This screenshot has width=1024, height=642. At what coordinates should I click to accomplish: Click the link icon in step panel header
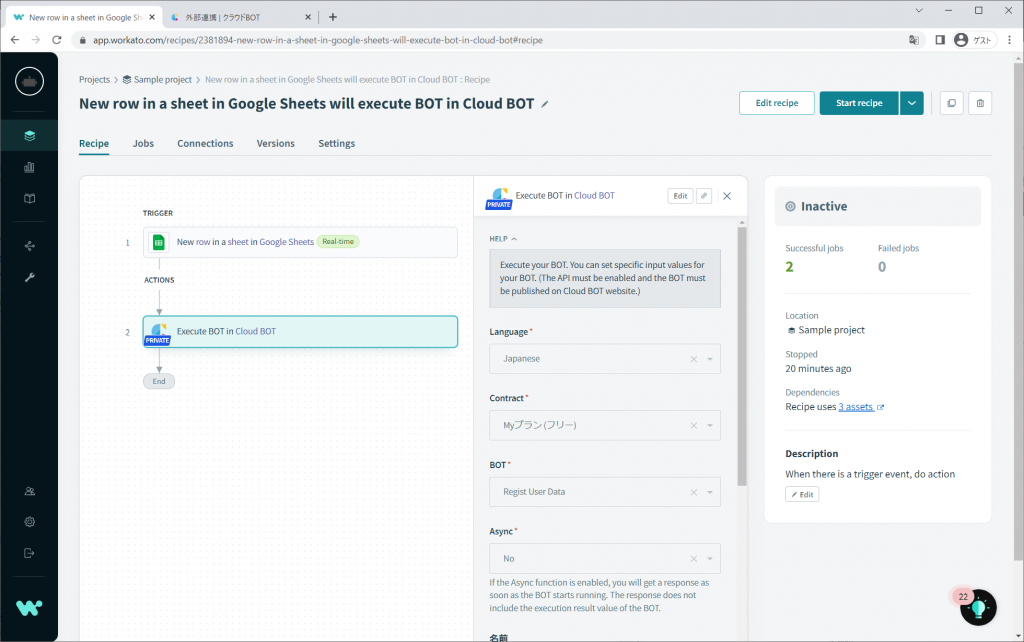coord(704,196)
